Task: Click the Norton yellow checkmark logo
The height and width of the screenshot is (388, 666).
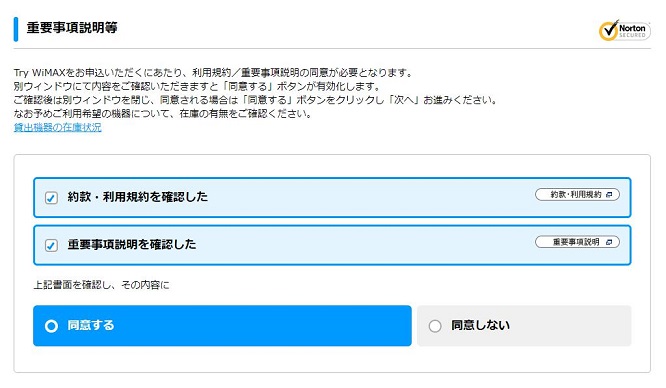Action: pos(608,31)
